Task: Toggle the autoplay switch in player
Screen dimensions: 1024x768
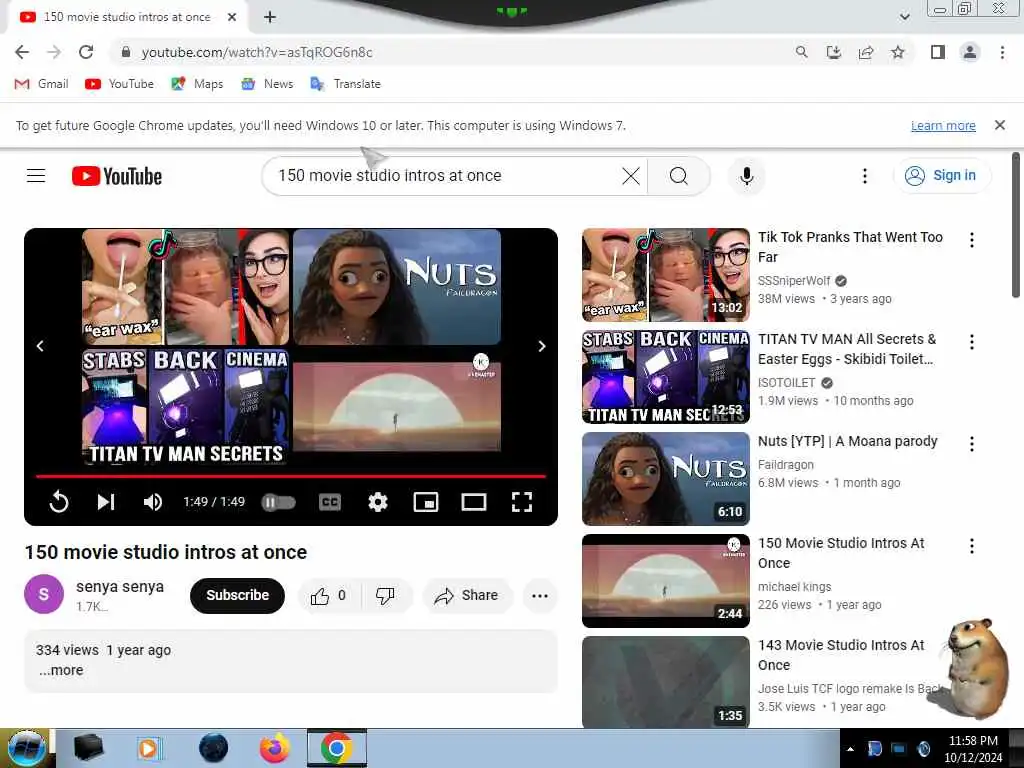Action: point(279,502)
